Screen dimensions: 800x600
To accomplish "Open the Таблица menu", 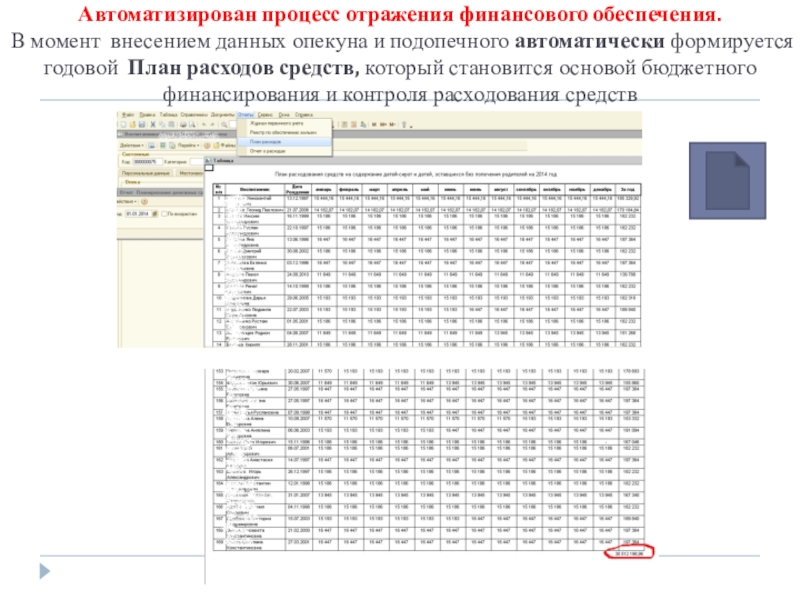I will [x=168, y=115].
